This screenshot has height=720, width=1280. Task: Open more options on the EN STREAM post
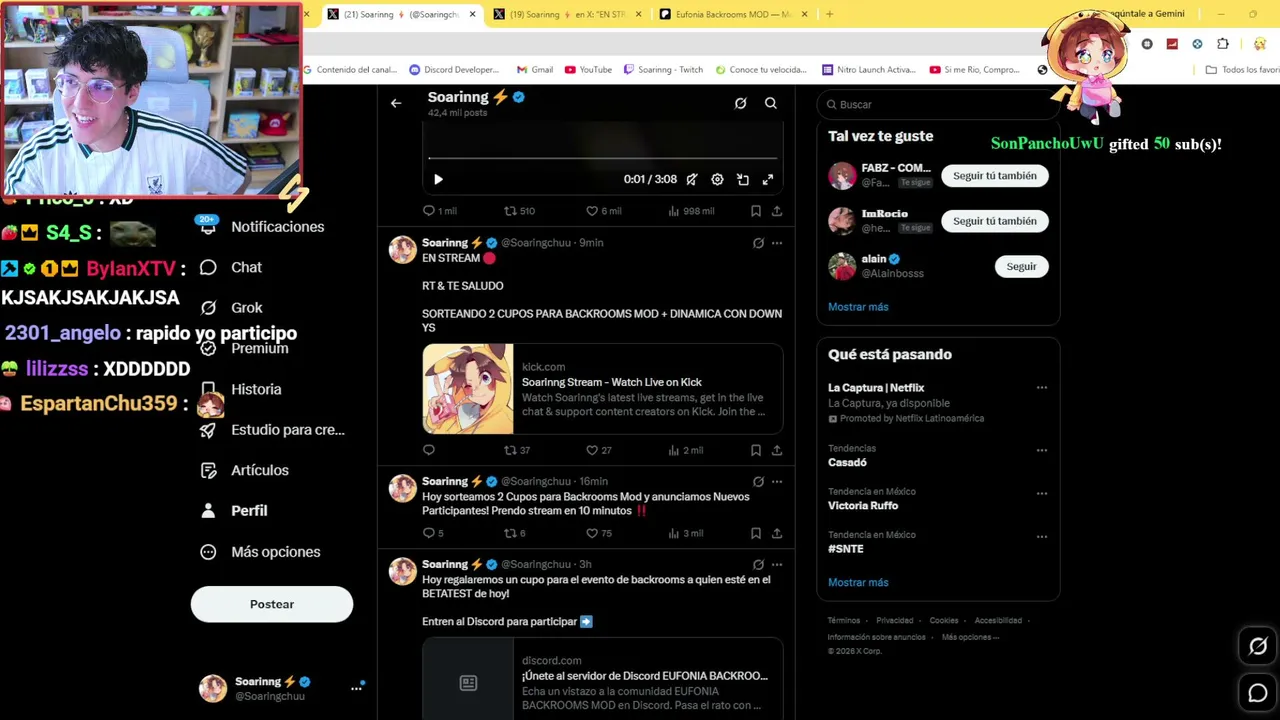tap(777, 243)
